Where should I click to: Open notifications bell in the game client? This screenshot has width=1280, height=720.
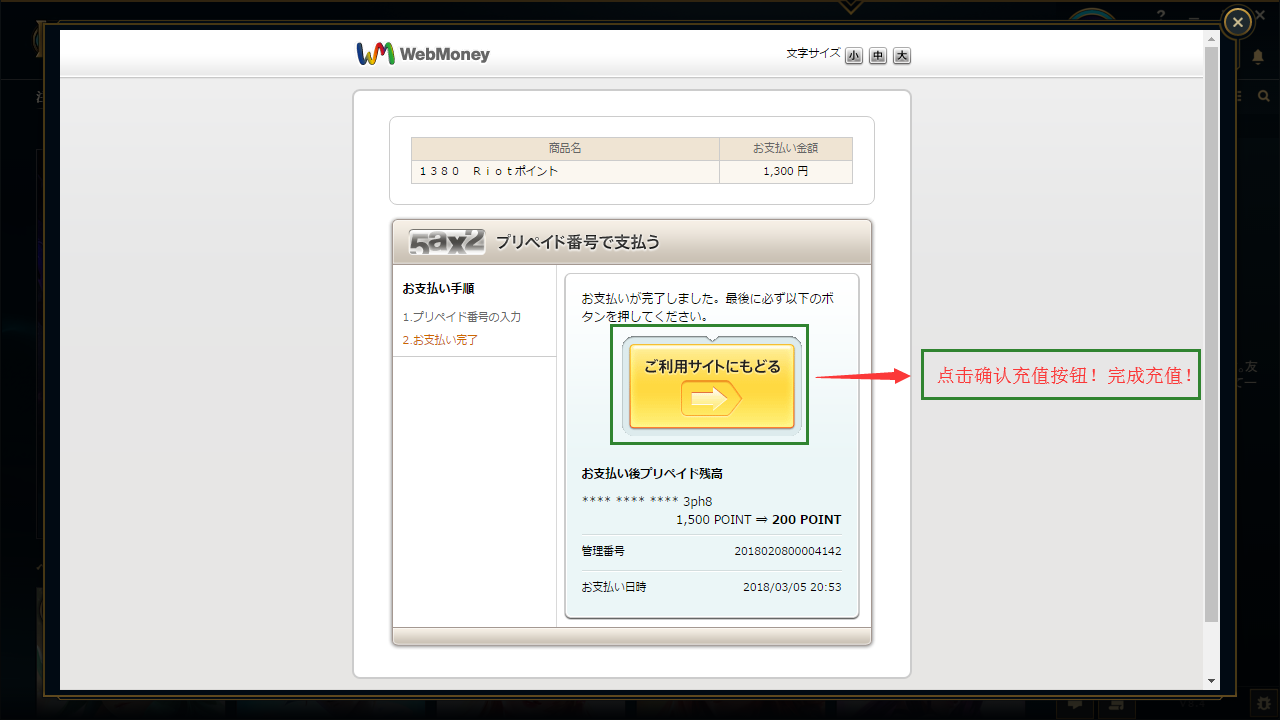tap(1258, 58)
